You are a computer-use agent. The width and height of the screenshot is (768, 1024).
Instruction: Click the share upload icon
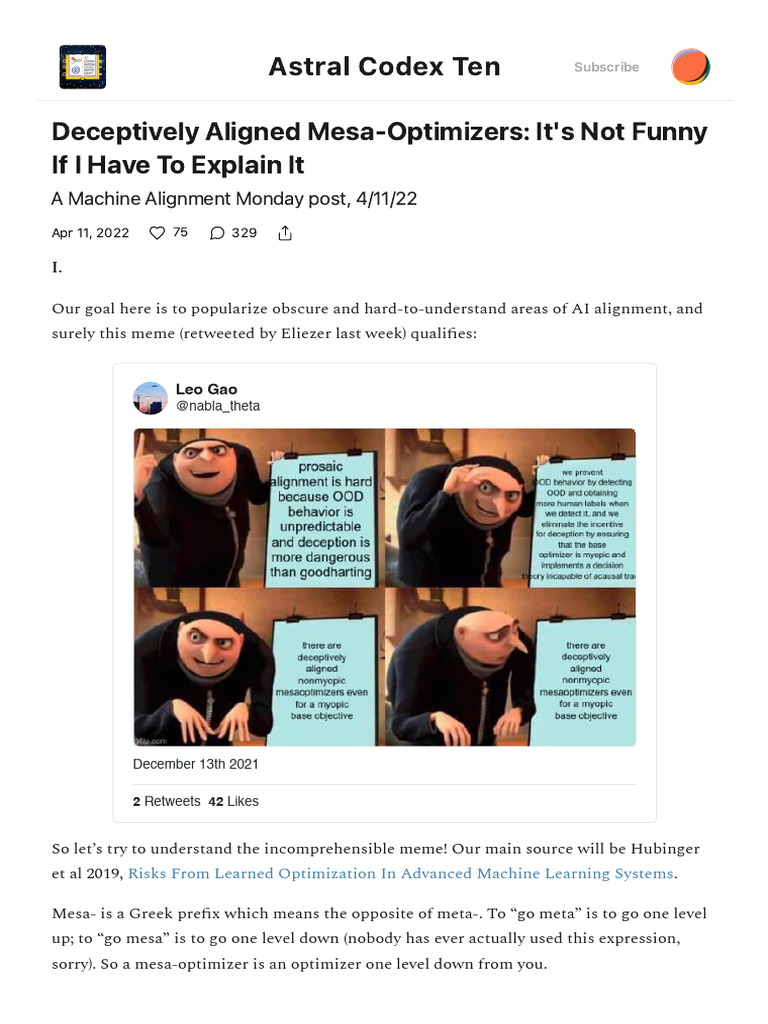[285, 233]
